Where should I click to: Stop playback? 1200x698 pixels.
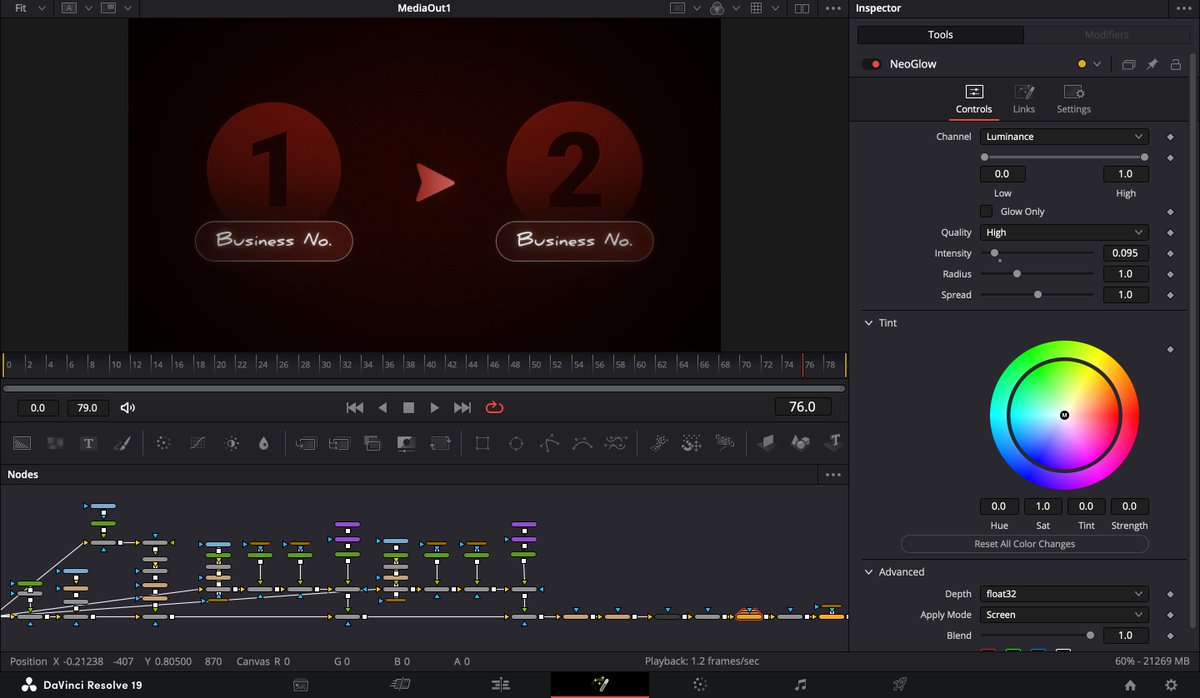point(408,408)
